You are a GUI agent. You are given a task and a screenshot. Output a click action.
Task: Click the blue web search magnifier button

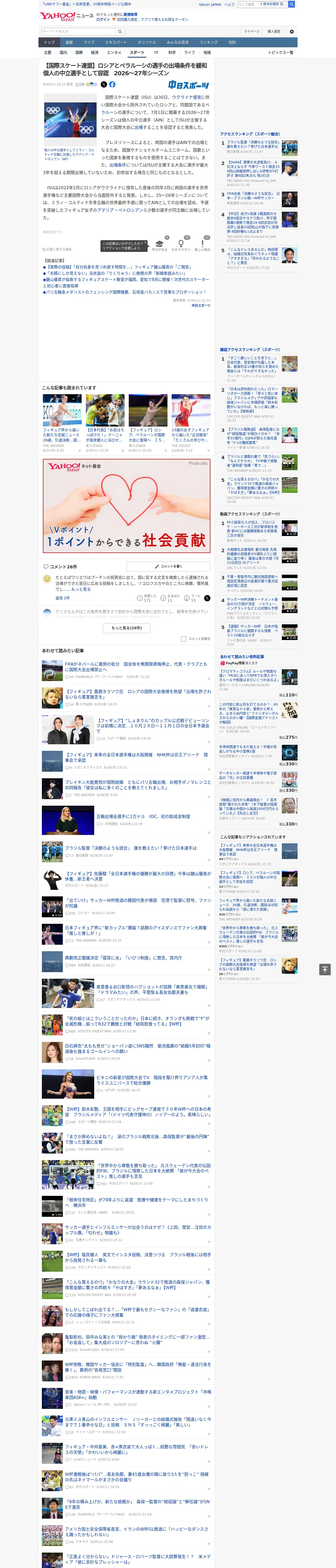click(x=292, y=4)
